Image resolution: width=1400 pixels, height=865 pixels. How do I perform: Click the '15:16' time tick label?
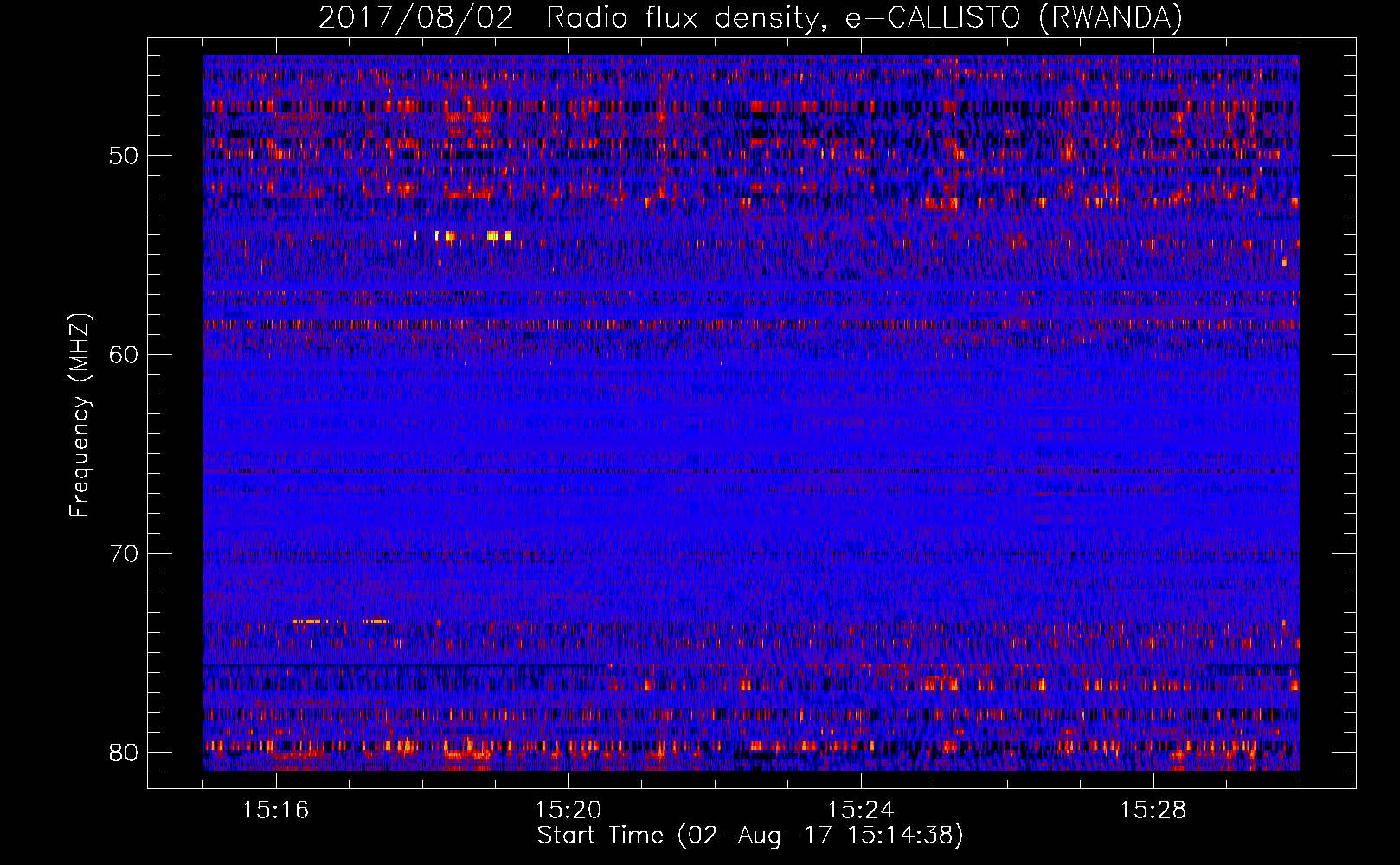(x=276, y=810)
